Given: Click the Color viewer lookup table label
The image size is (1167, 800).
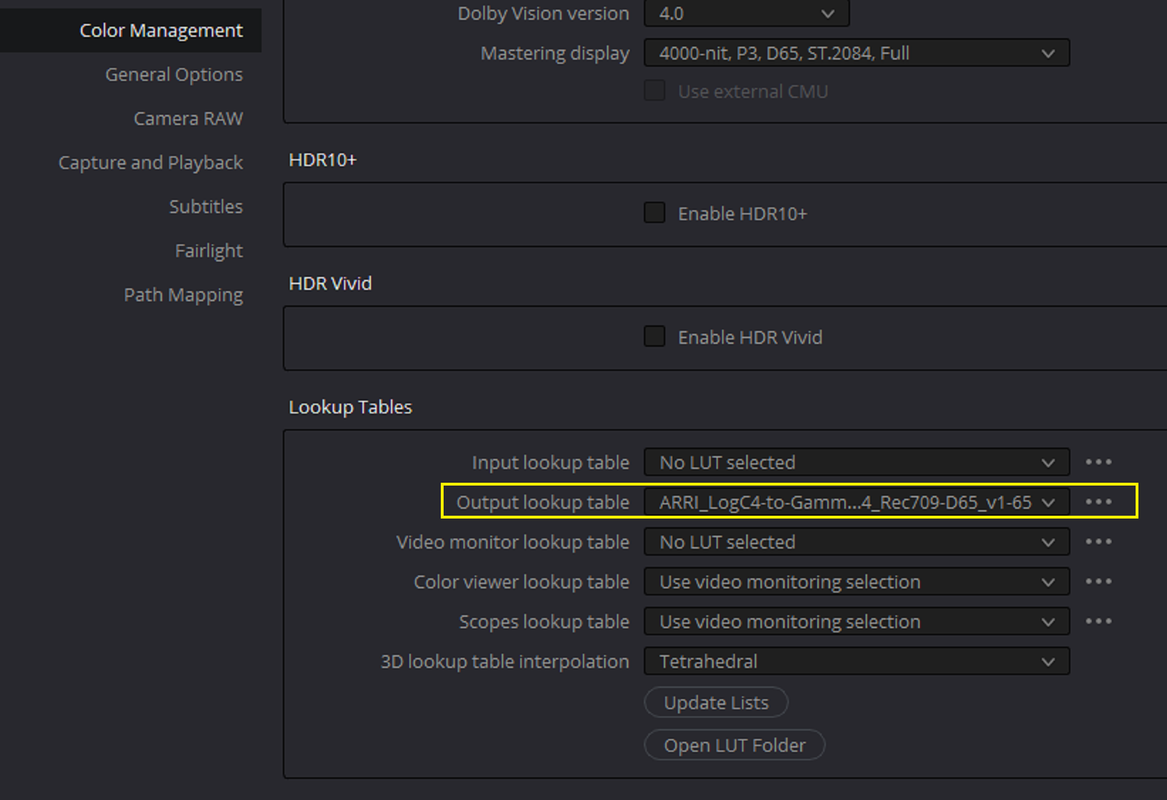Looking at the screenshot, I should click(x=521, y=582).
